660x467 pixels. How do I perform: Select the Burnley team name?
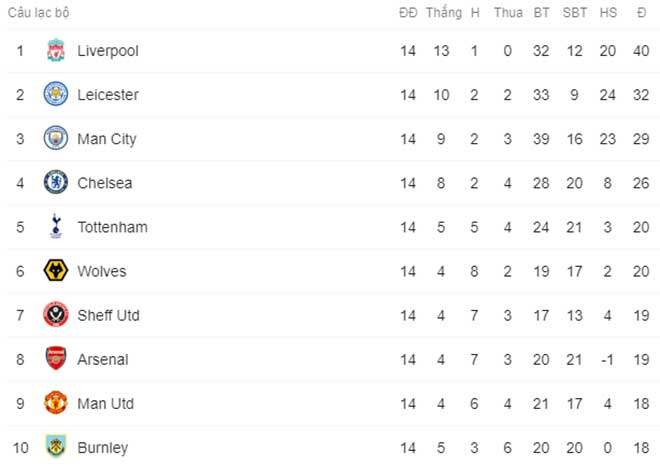coord(102,447)
